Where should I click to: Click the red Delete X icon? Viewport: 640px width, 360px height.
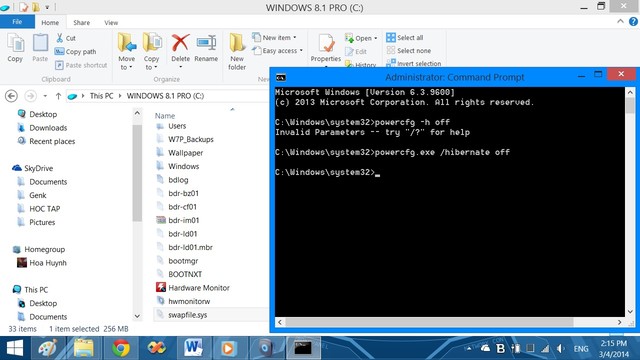pos(180,43)
